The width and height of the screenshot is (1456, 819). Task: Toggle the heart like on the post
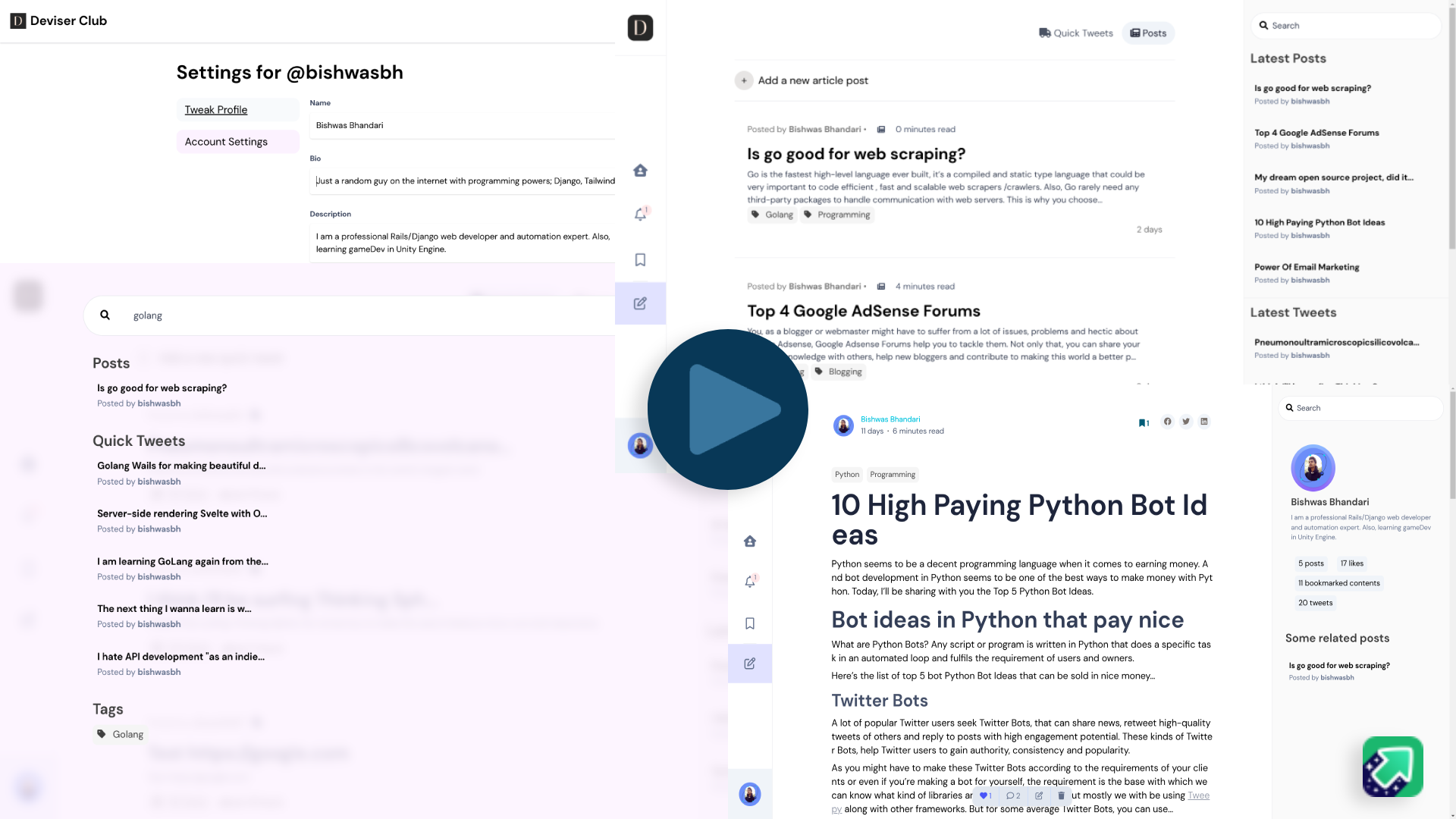984,795
